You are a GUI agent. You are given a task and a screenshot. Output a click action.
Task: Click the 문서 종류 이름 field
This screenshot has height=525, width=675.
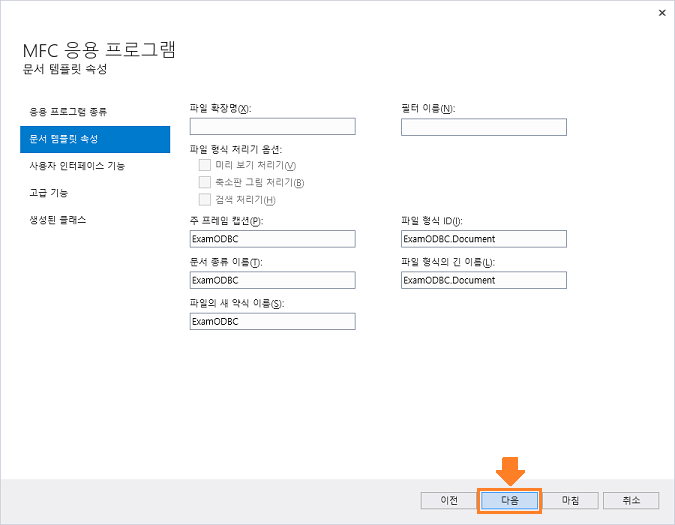pyautogui.click(x=272, y=280)
